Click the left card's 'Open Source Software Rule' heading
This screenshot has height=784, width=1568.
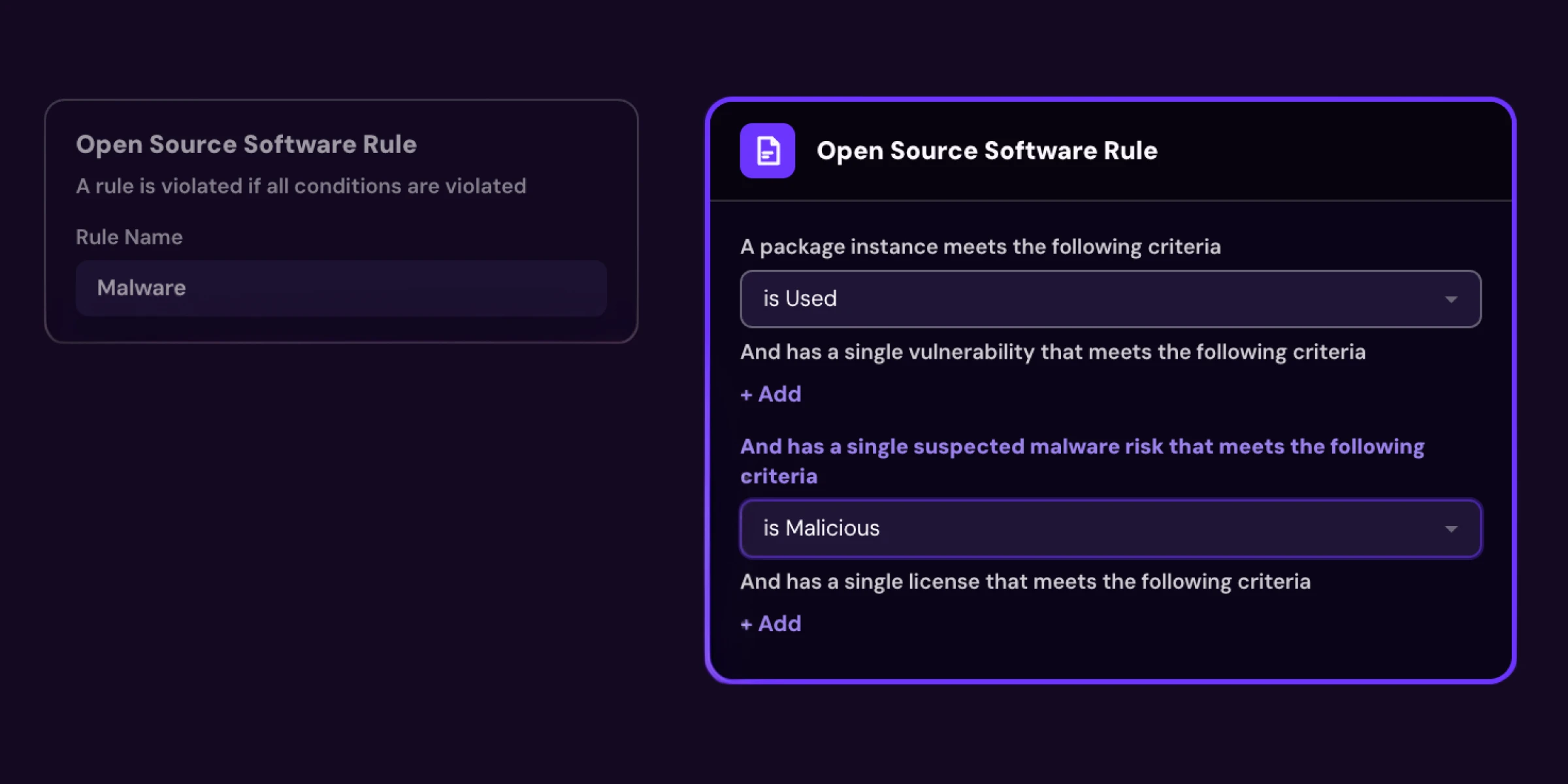tap(246, 144)
